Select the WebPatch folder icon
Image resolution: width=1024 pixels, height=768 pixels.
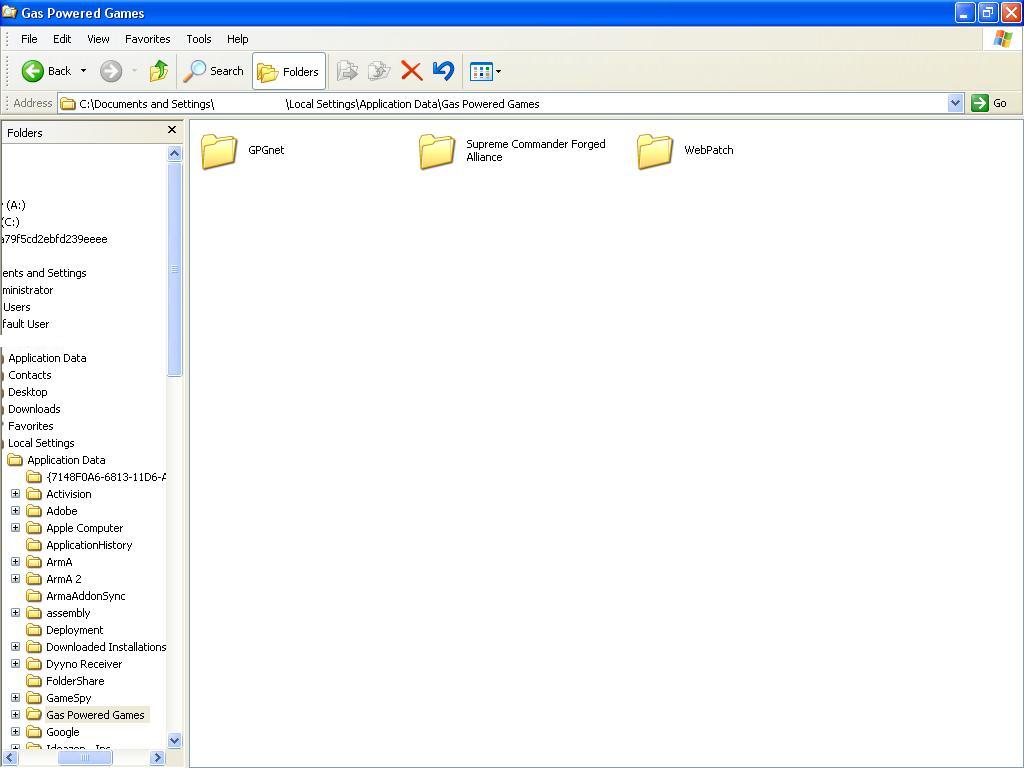coord(654,151)
